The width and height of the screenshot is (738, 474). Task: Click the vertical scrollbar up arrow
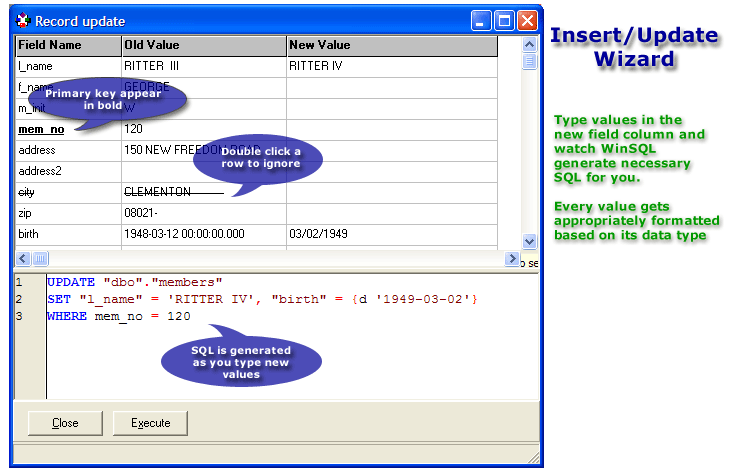pyautogui.click(x=529, y=45)
